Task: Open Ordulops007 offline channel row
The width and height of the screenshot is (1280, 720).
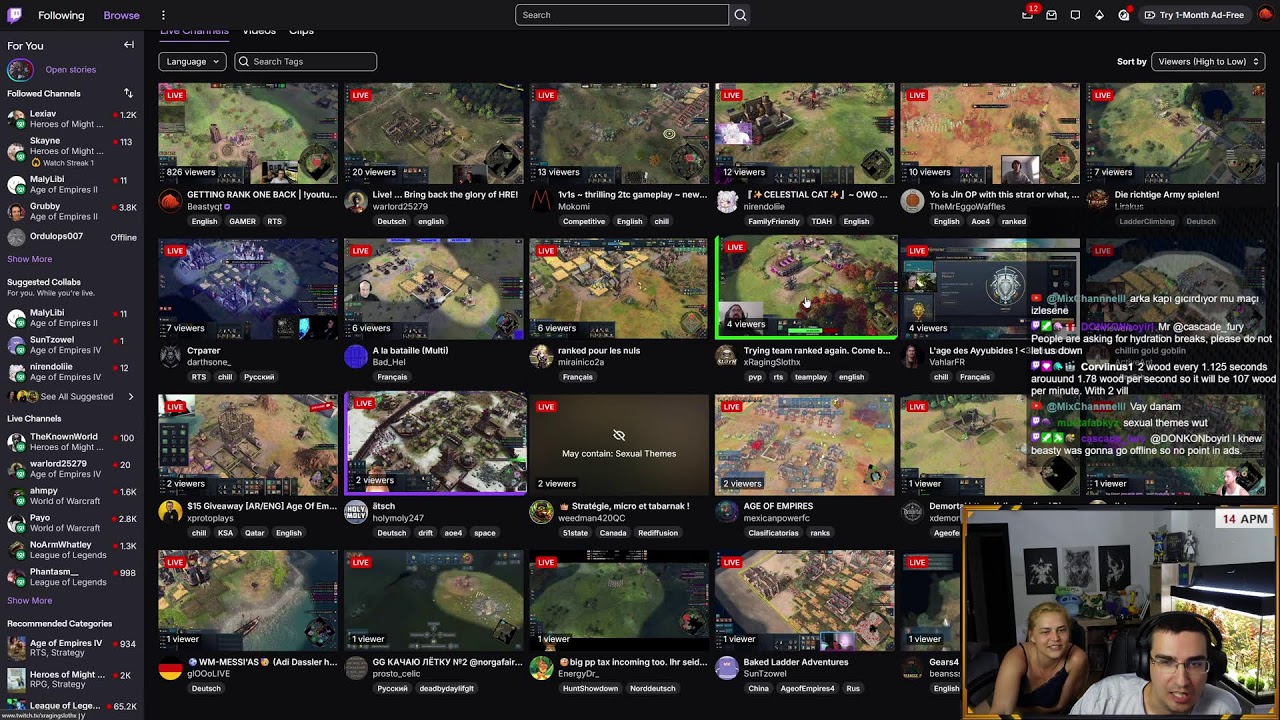Action: 72,237
